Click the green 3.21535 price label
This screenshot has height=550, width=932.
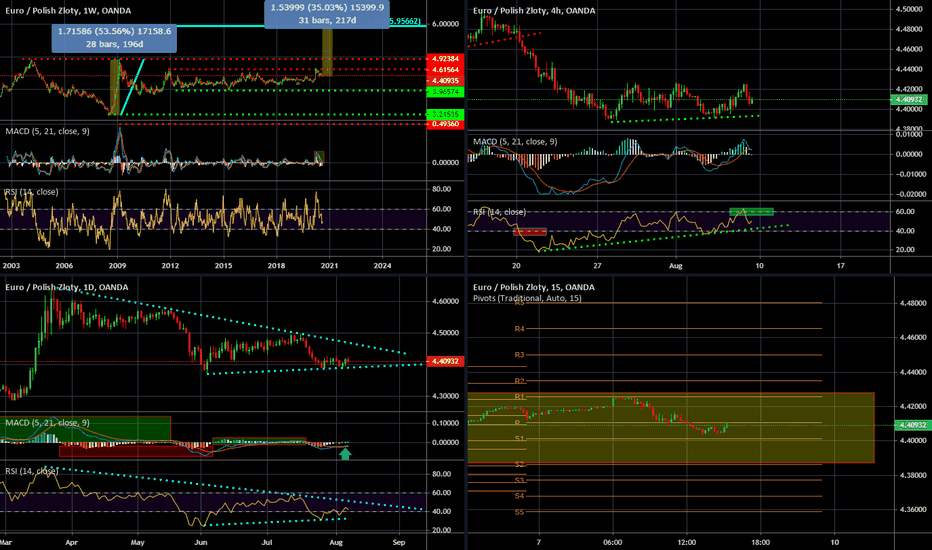pos(445,114)
